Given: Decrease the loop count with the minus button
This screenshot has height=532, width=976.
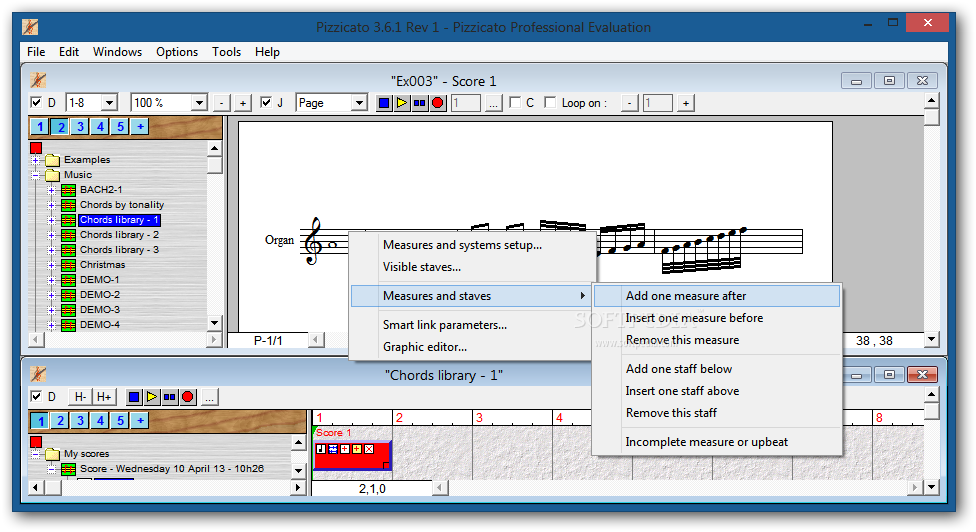Looking at the screenshot, I should click(629, 103).
